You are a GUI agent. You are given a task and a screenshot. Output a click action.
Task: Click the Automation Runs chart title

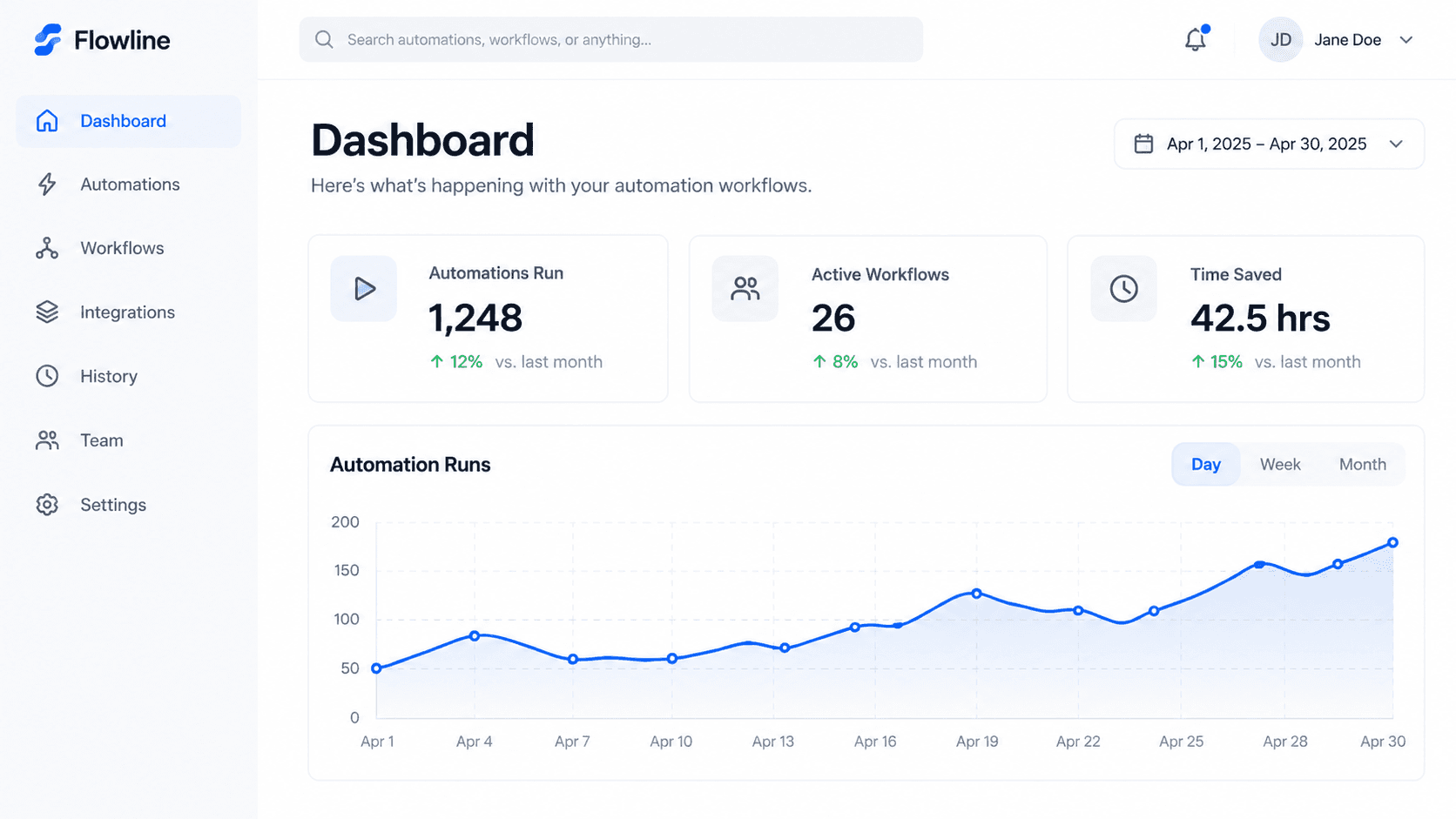[x=410, y=465]
